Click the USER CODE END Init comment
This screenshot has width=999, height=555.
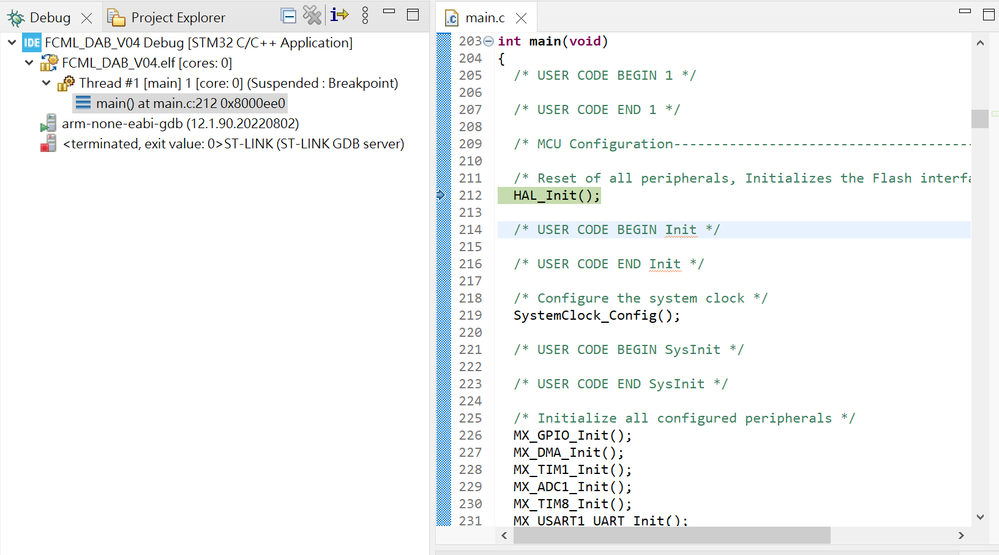coord(608,264)
